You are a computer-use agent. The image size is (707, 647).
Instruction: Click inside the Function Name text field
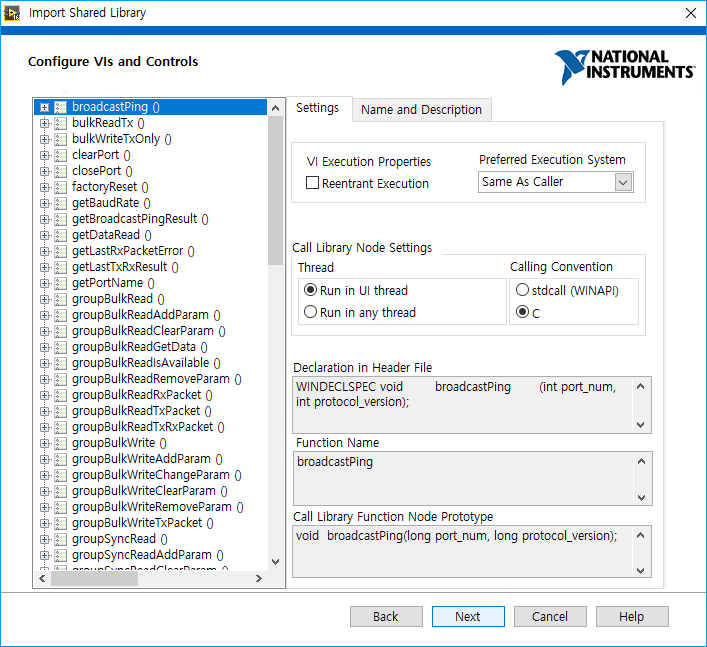click(465, 477)
